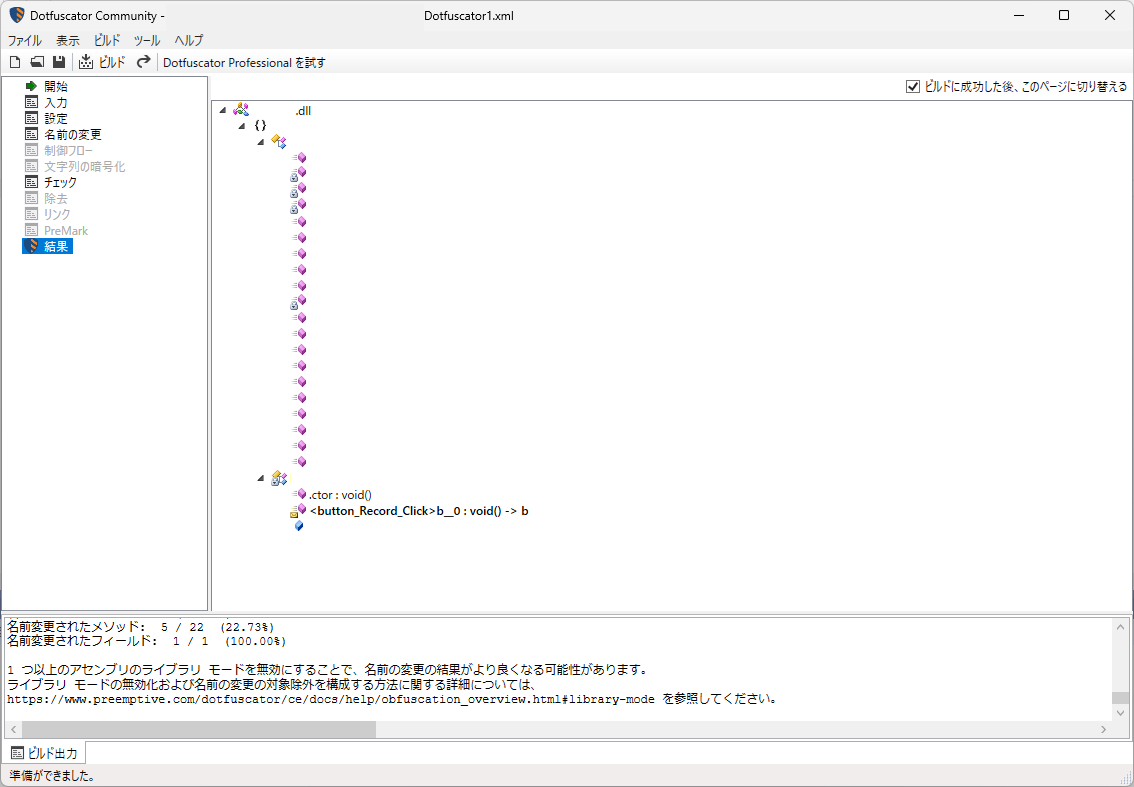This screenshot has width=1134, height=787.
Task: Switch to the ビルド出力 tab
Action: (x=44, y=754)
